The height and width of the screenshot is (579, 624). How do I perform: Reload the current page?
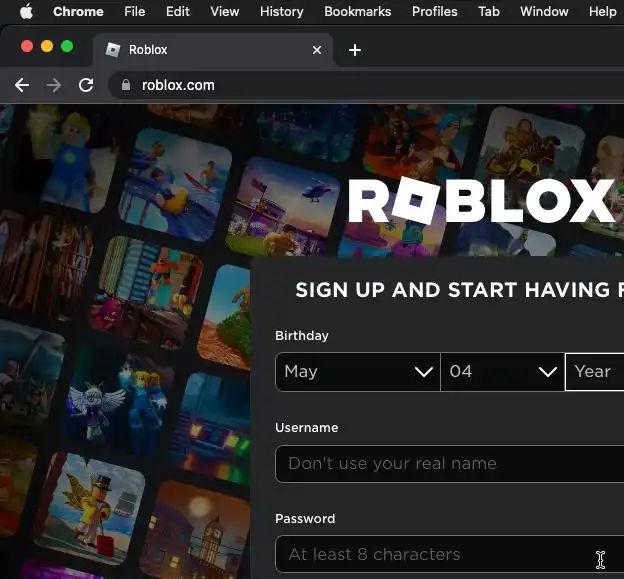pyautogui.click(x=86, y=85)
